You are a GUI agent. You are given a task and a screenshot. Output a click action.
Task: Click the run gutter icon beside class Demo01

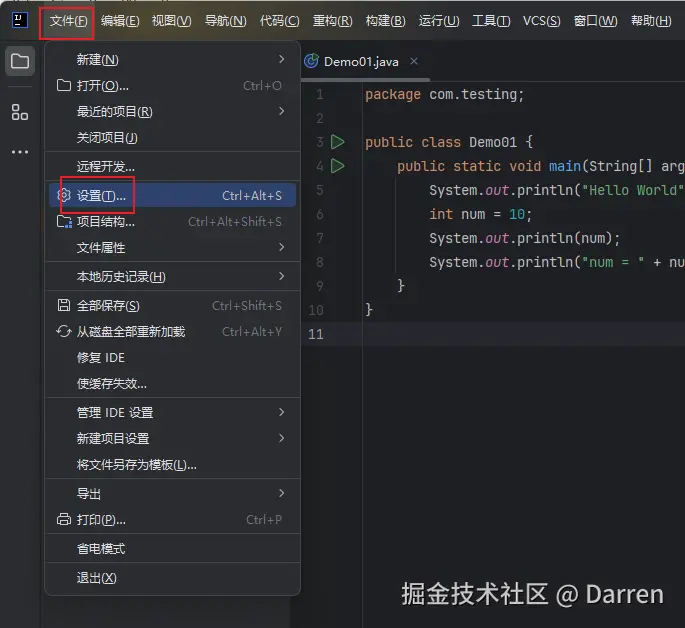[337, 142]
